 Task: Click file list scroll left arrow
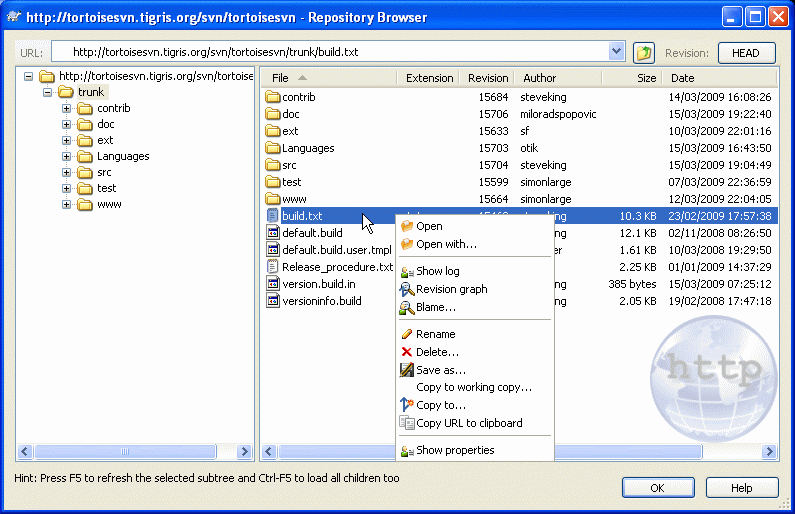tap(269, 451)
